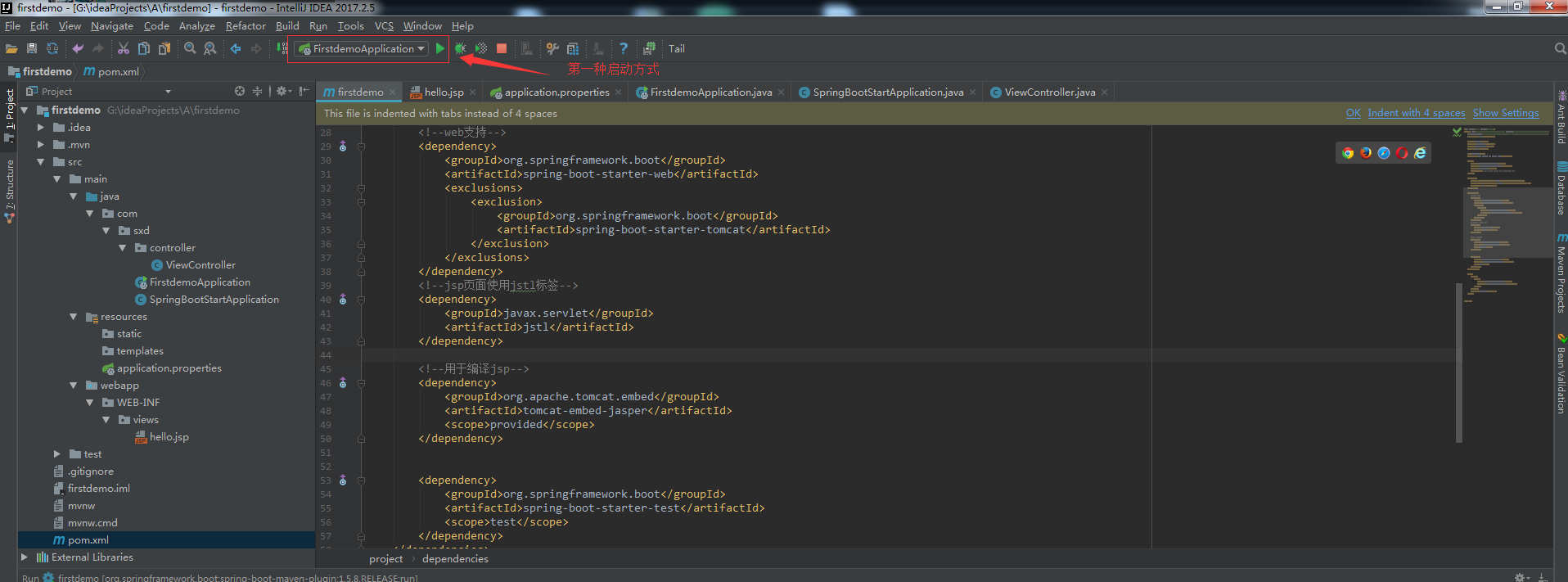This screenshot has width=1568, height=582.
Task: Paste using the clipboard icon
Action: [x=164, y=49]
